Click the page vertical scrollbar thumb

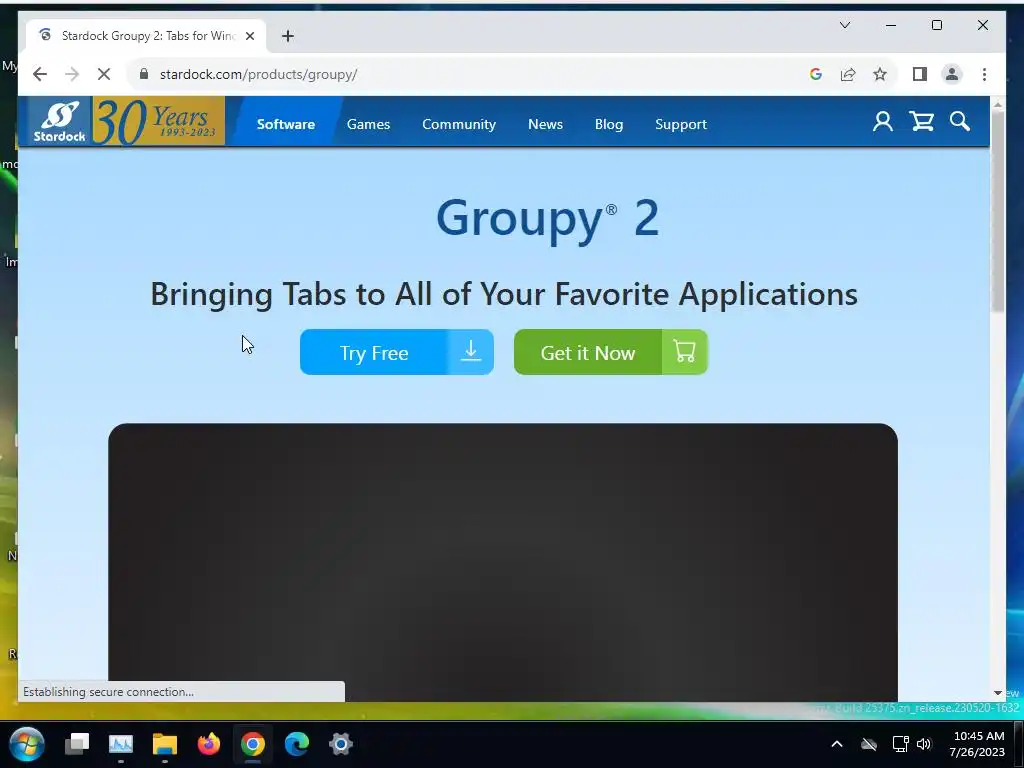pyautogui.click(x=997, y=211)
